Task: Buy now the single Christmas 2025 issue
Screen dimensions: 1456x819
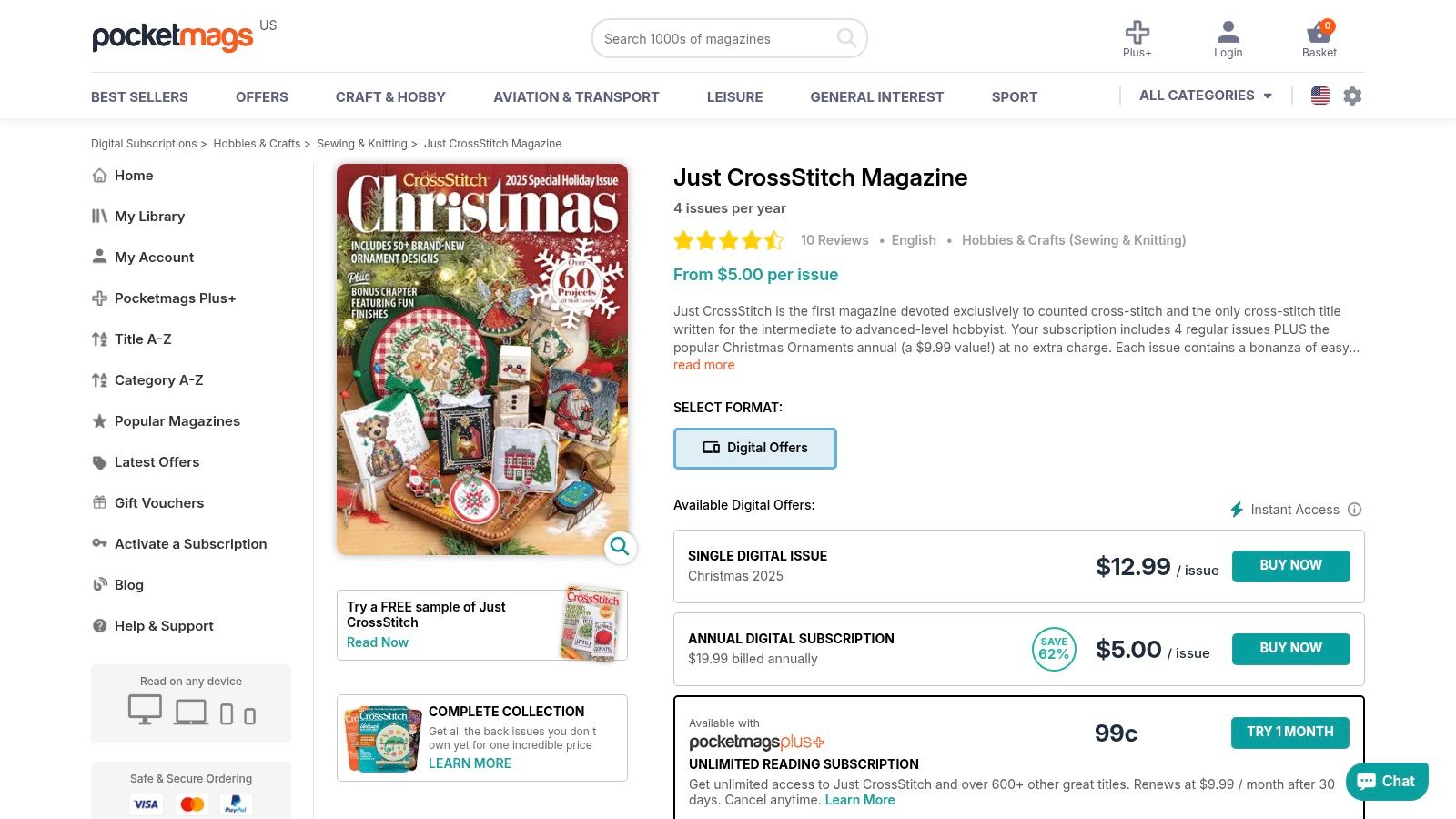Action: click(x=1290, y=565)
